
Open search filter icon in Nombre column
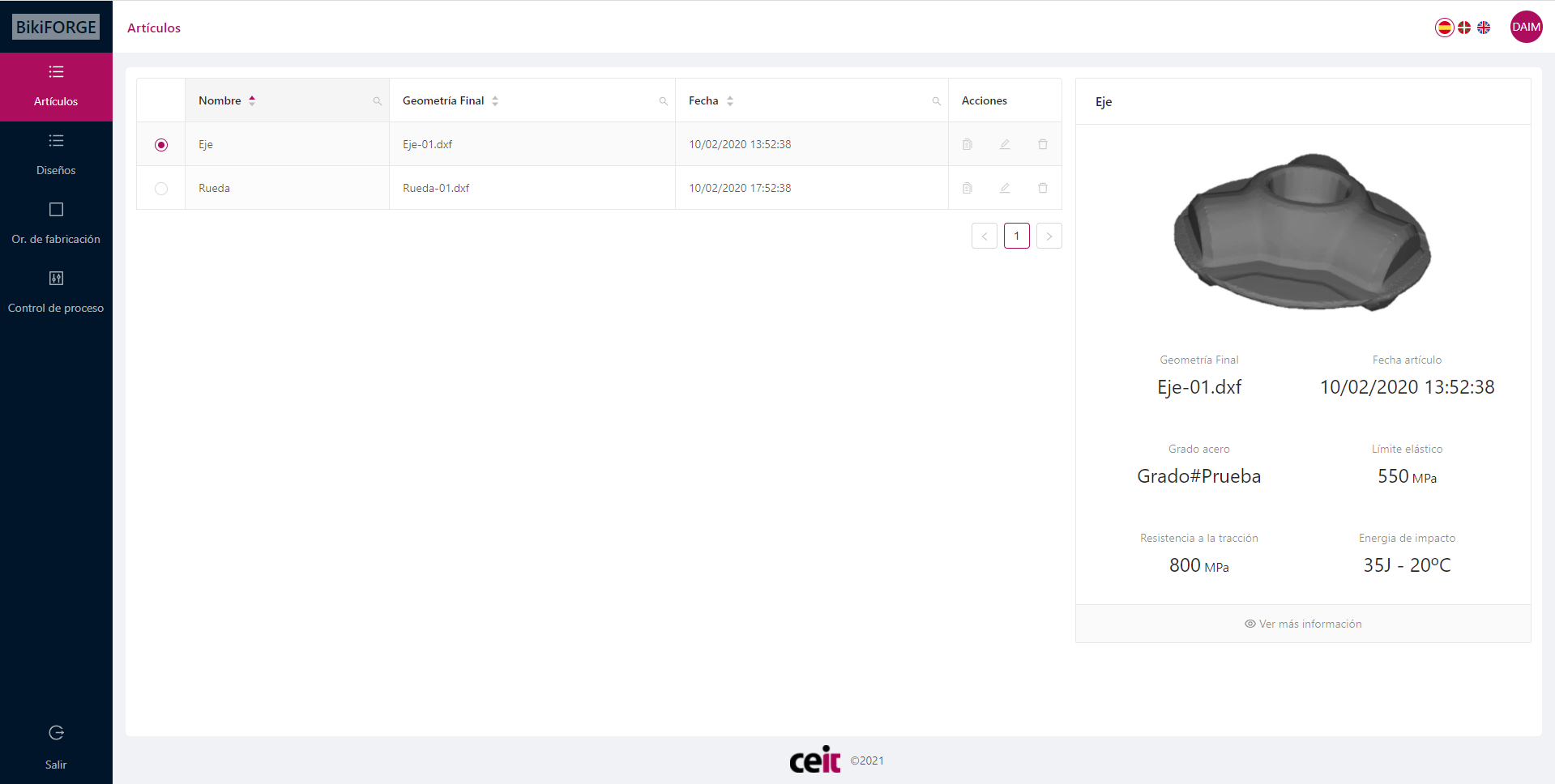[x=377, y=101]
